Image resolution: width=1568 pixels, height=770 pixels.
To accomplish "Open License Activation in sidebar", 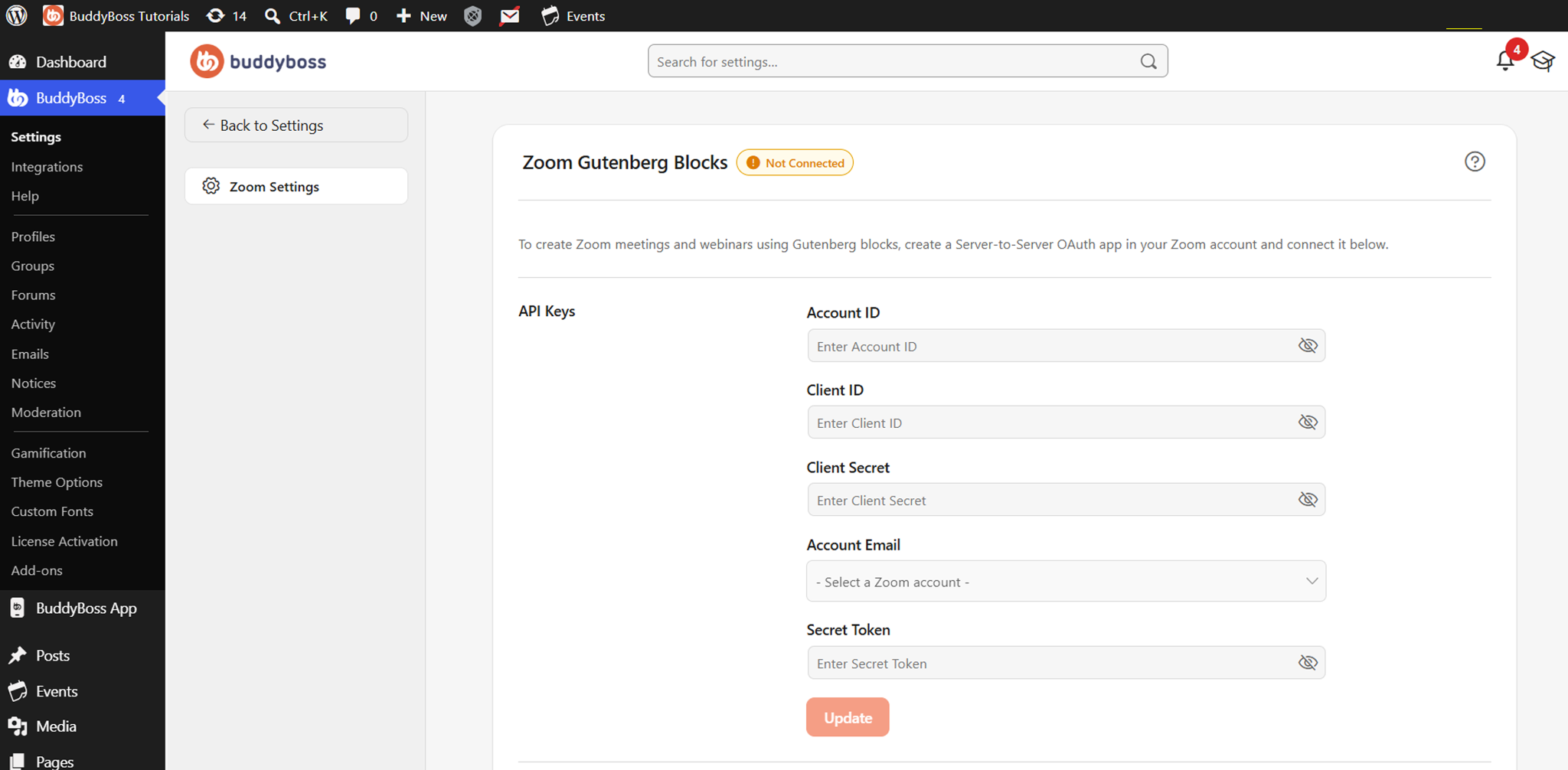I will click(64, 541).
